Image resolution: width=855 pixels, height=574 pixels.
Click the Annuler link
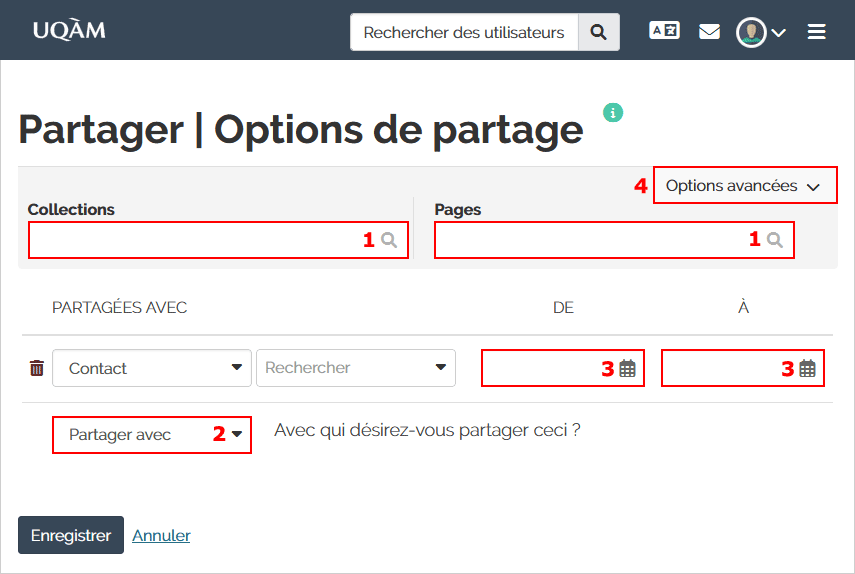click(x=161, y=535)
